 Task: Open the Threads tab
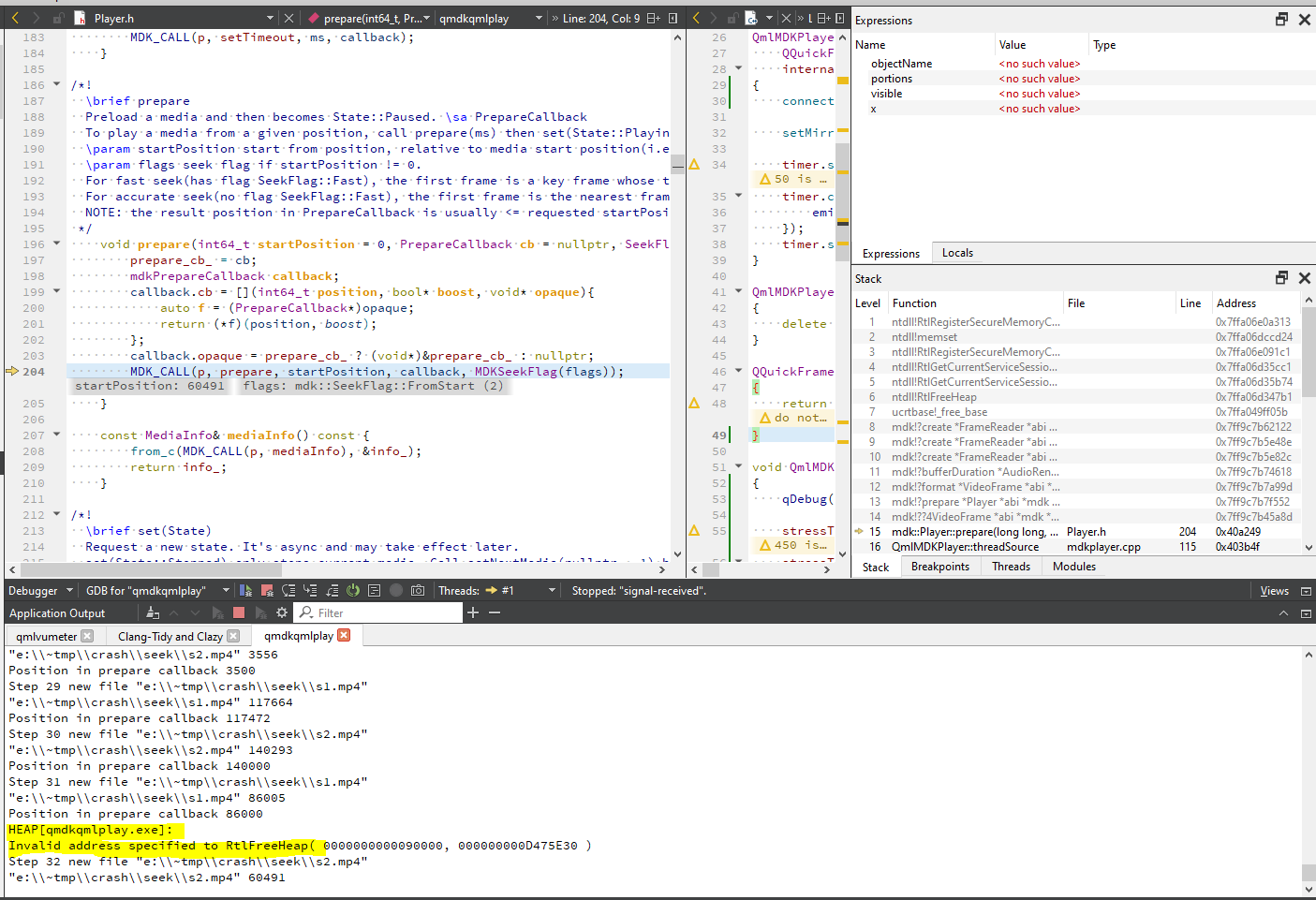click(1012, 567)
